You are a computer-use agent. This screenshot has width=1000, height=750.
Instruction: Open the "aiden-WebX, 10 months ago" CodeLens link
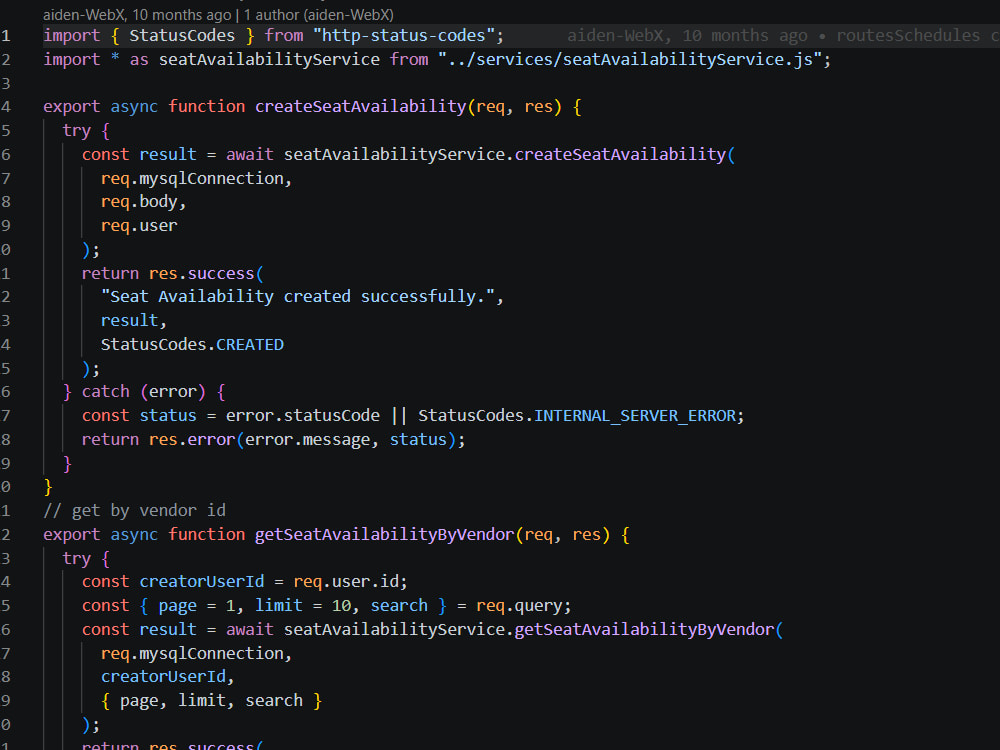pos(137,15)
